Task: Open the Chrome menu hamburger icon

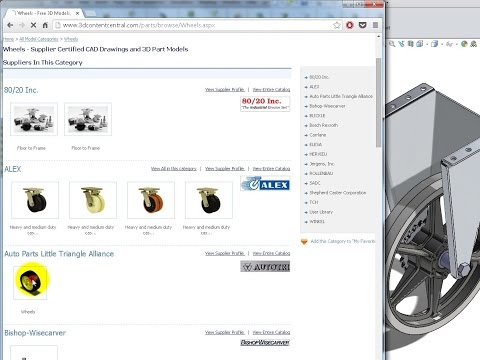Action: pyautogui.click(x=375, y=25)
